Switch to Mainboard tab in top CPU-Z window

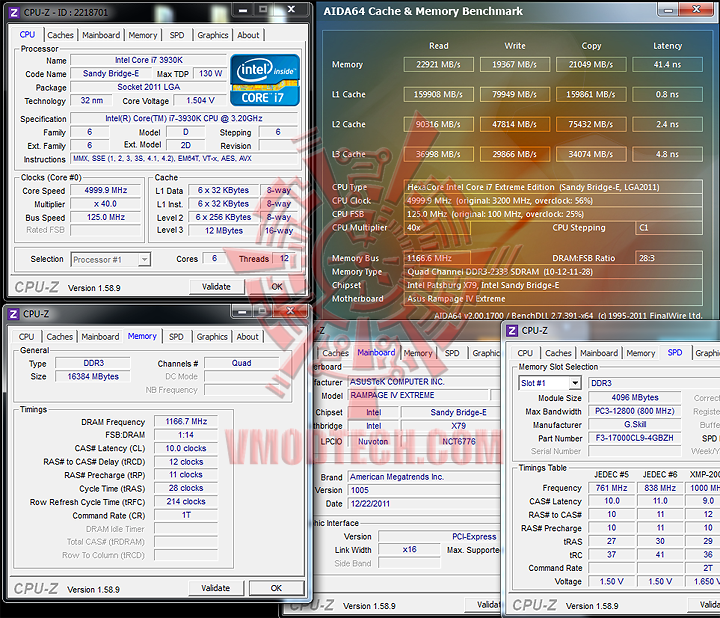coord(101,35)
